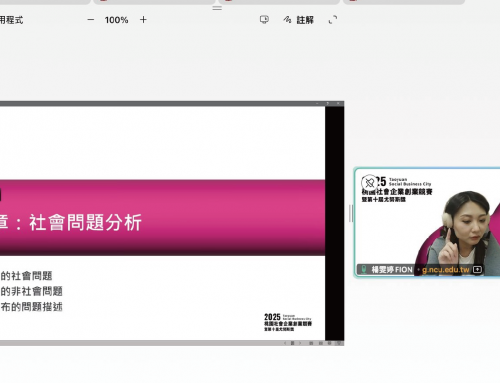Image resolution: width=500 pixels, height=383 pixels.
Task: Click the squiggle pen icon beside 註解
Action: point(287,20)
